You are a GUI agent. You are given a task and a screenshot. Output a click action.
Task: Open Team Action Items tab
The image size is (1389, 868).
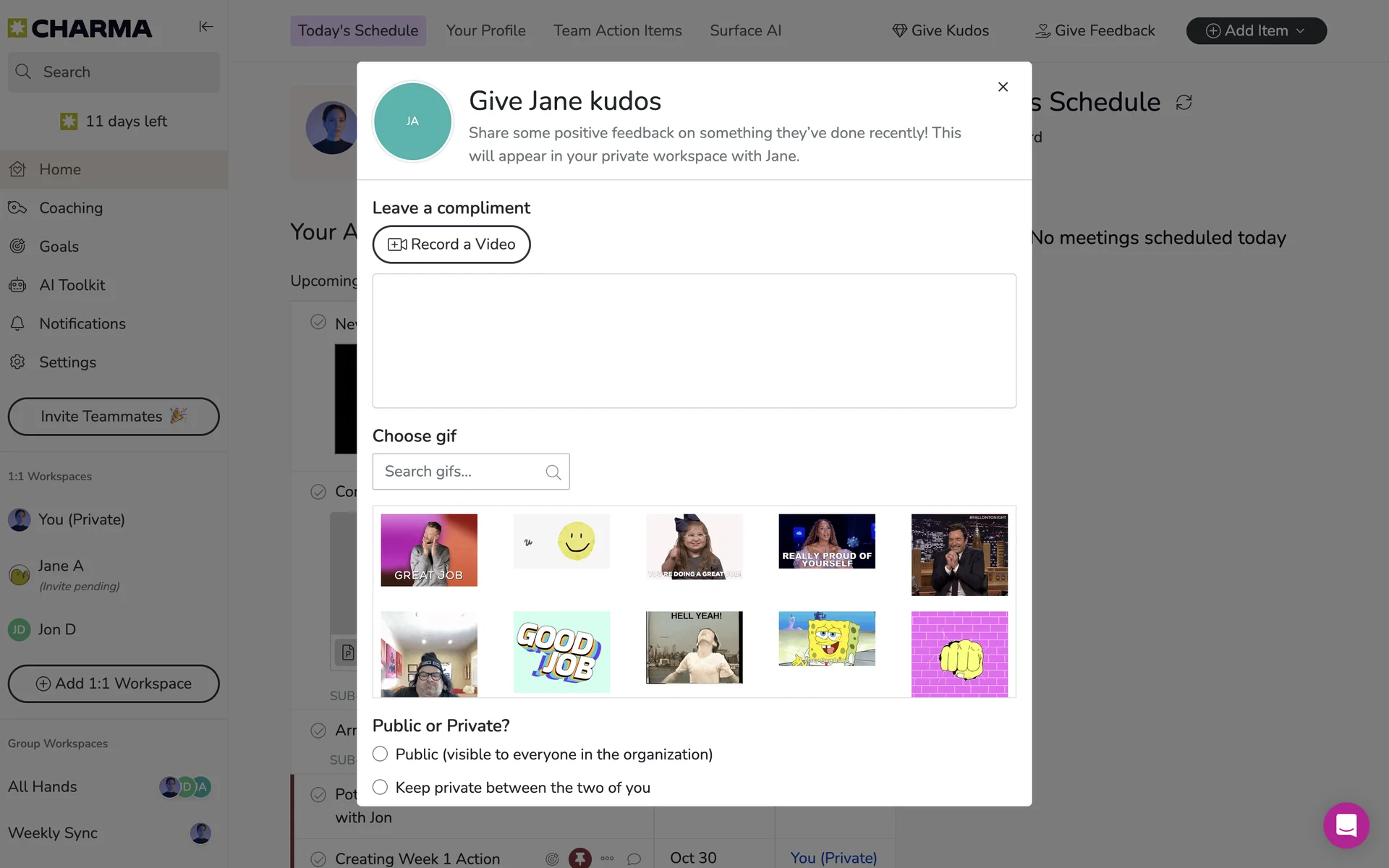point(617,31)
